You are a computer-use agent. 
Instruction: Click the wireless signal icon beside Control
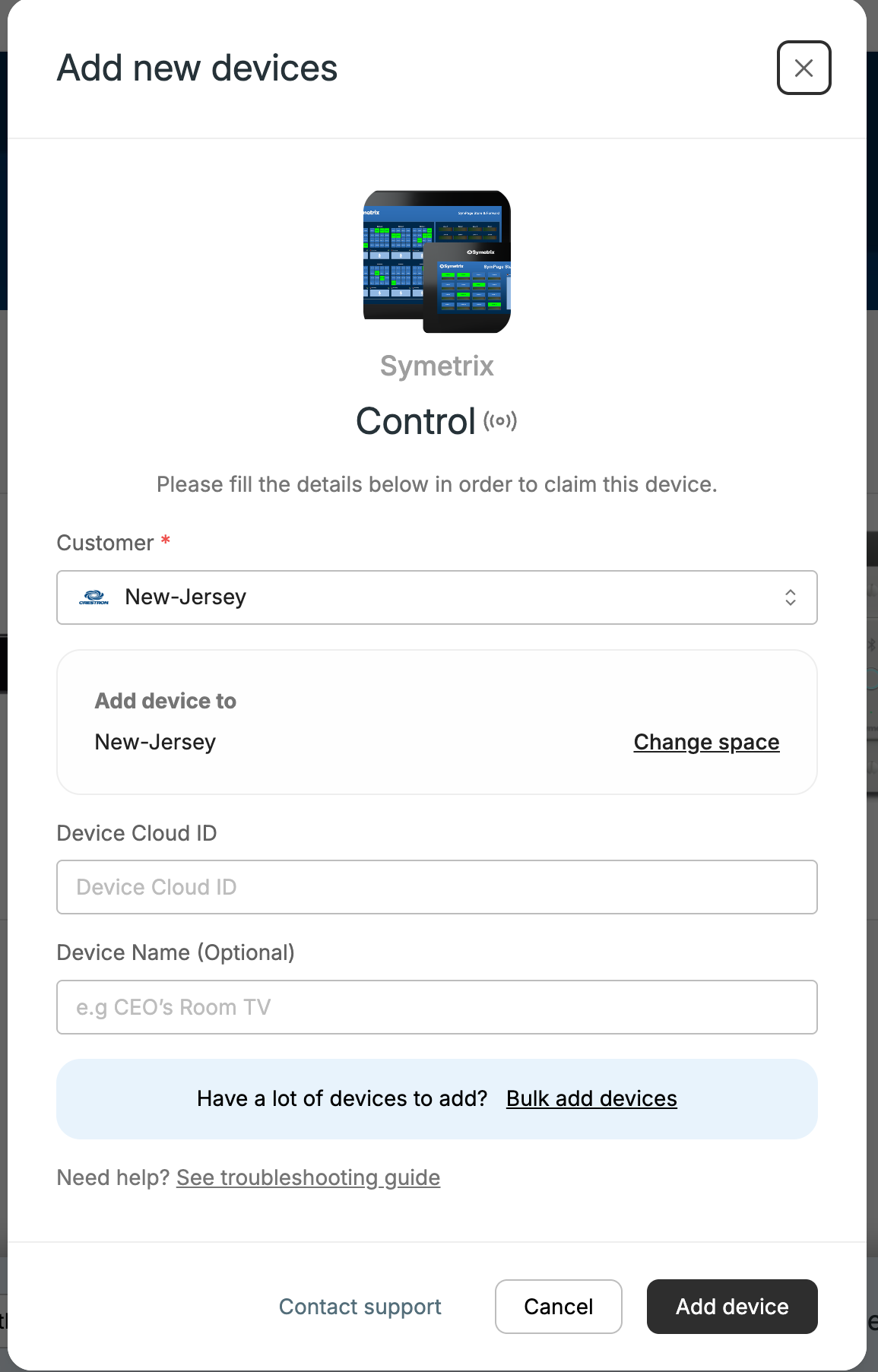(x=500, y=421)
